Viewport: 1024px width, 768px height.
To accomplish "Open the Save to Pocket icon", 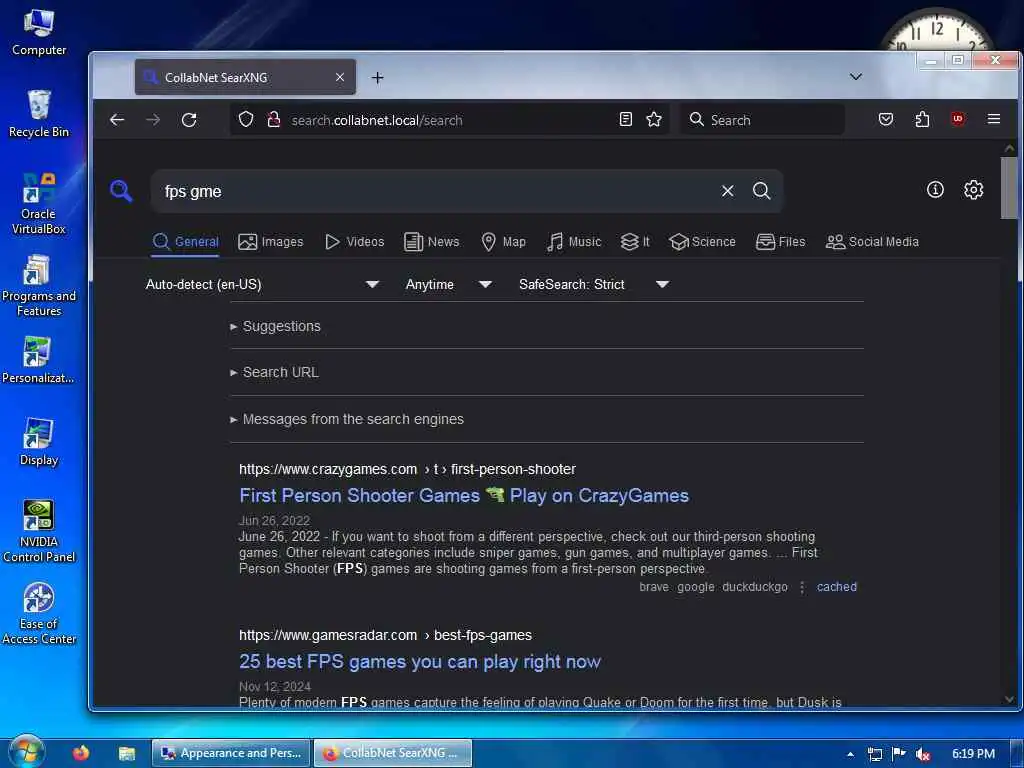I will tap(886, 120).
